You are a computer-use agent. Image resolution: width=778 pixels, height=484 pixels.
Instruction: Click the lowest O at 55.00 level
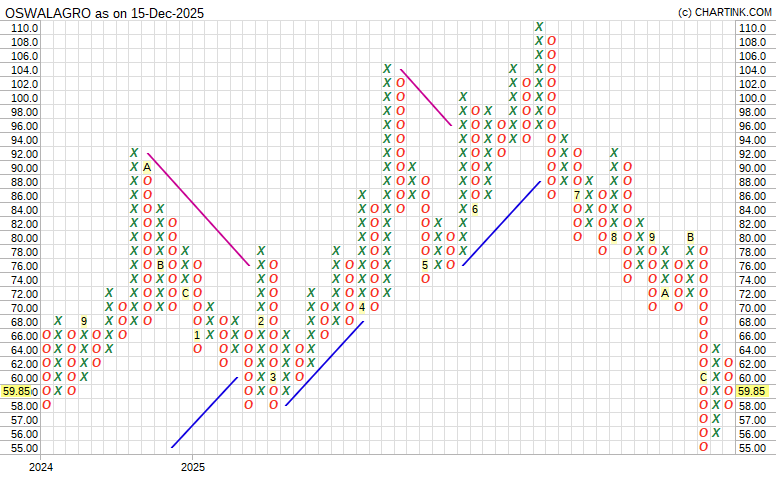(x=704, y=447)
